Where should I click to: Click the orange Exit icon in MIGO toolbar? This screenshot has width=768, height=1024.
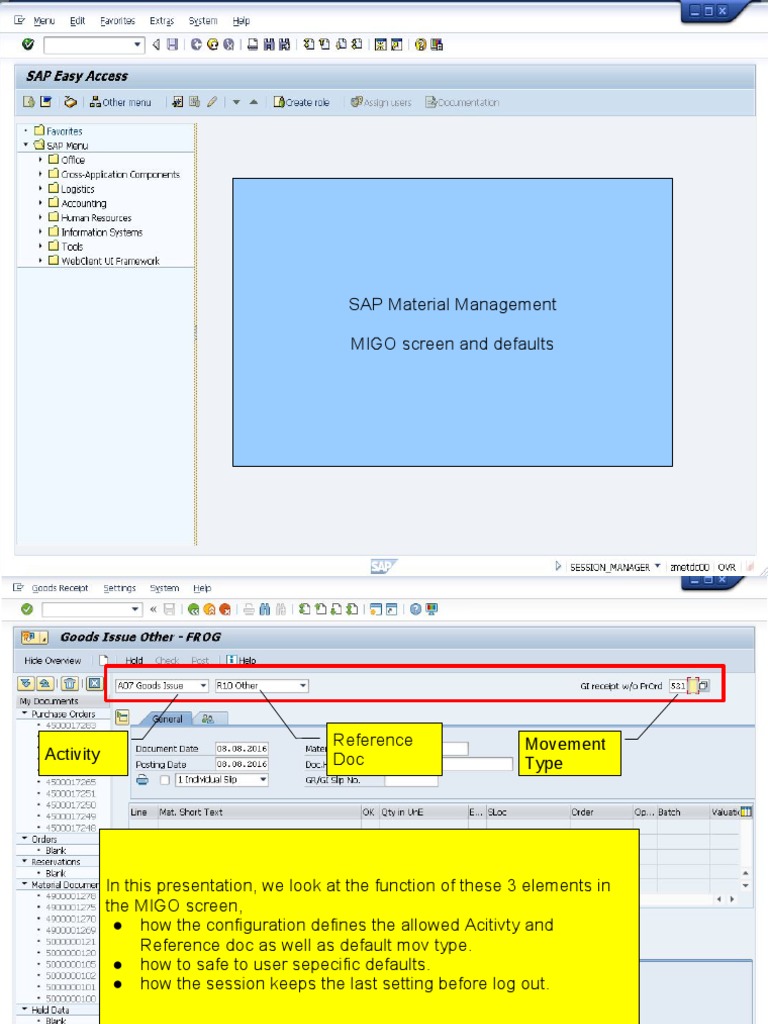(209, 609)
